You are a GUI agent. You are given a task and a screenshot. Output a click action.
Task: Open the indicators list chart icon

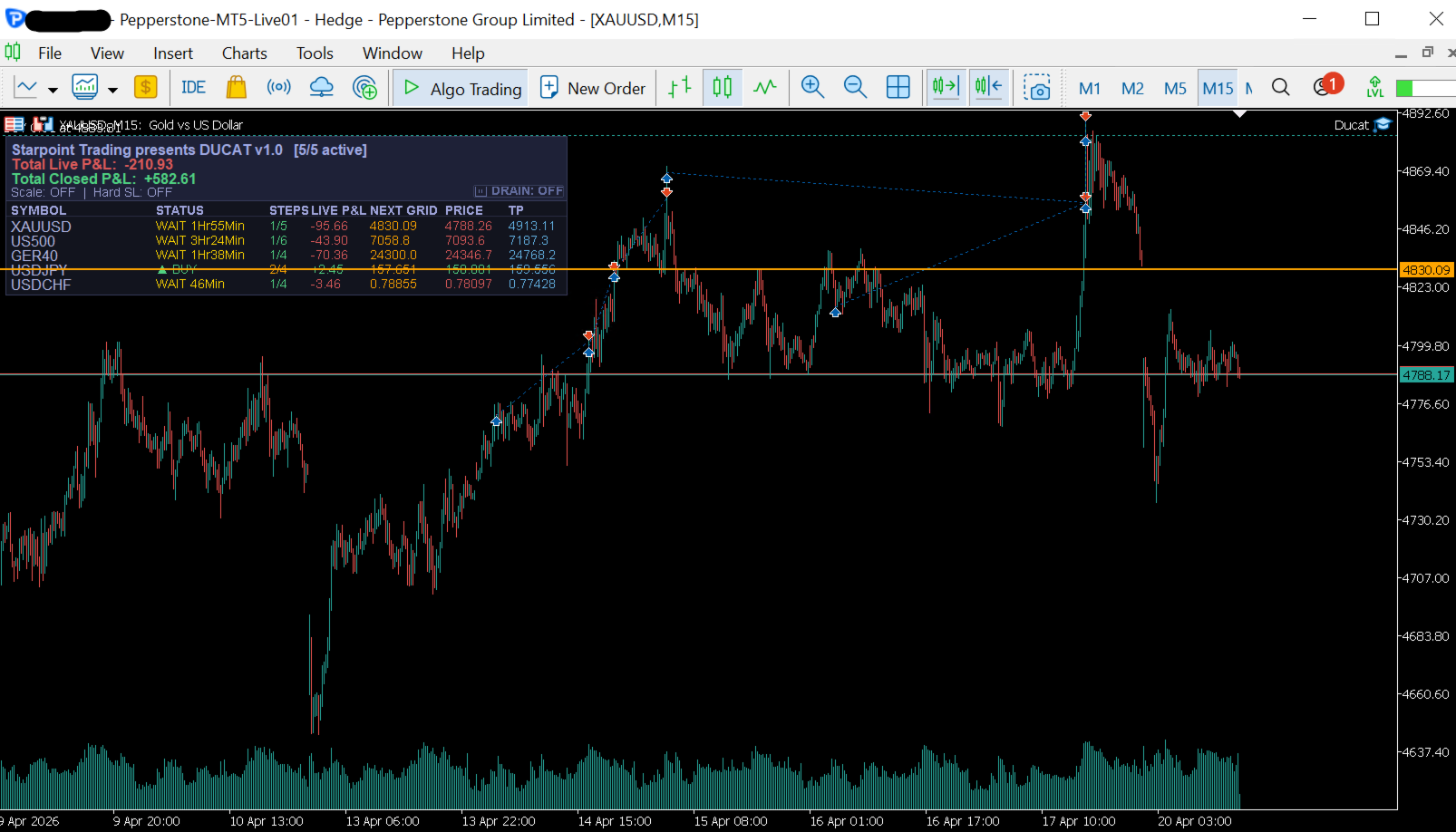[85, 87]
